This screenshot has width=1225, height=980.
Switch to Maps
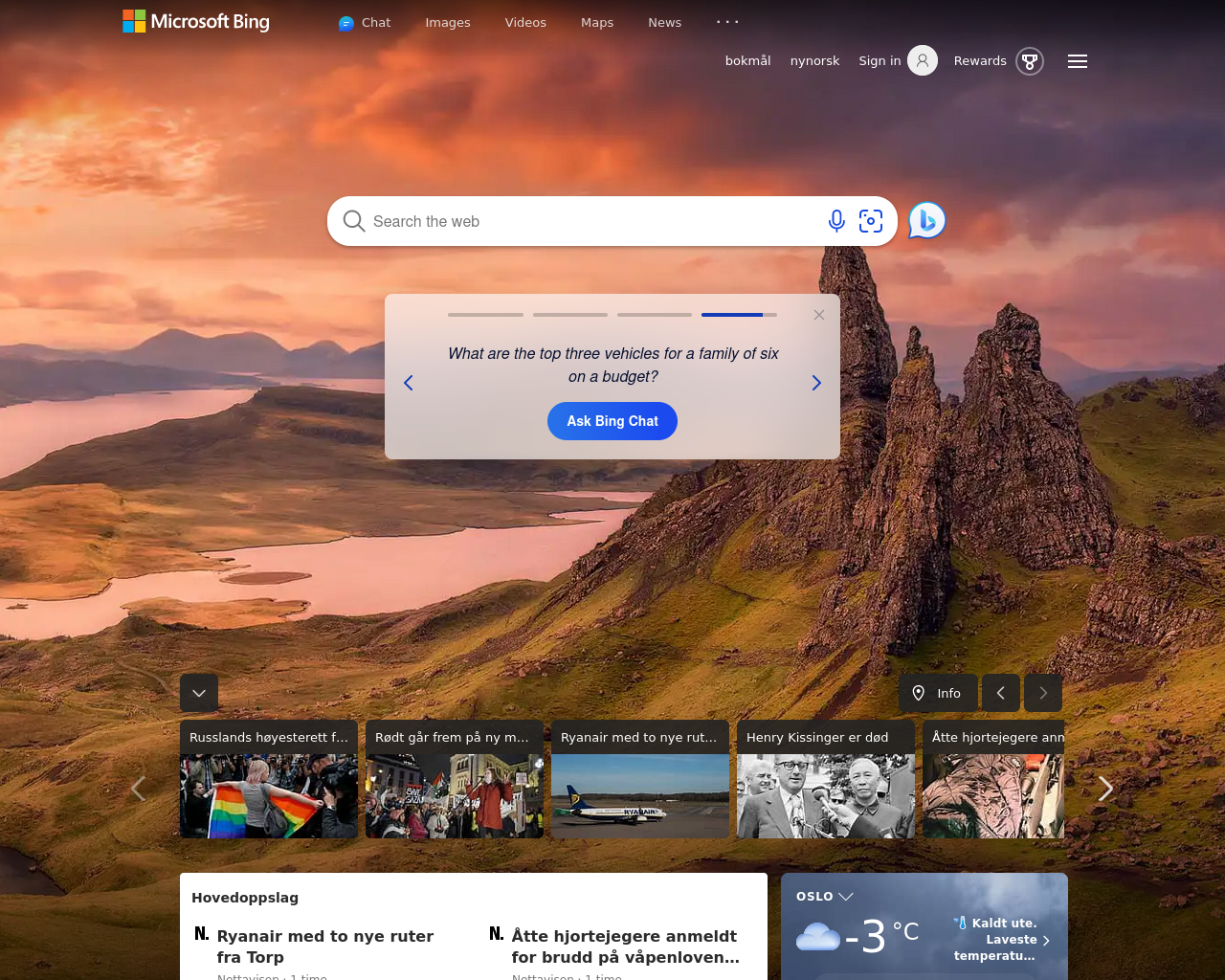pos(597,23)
